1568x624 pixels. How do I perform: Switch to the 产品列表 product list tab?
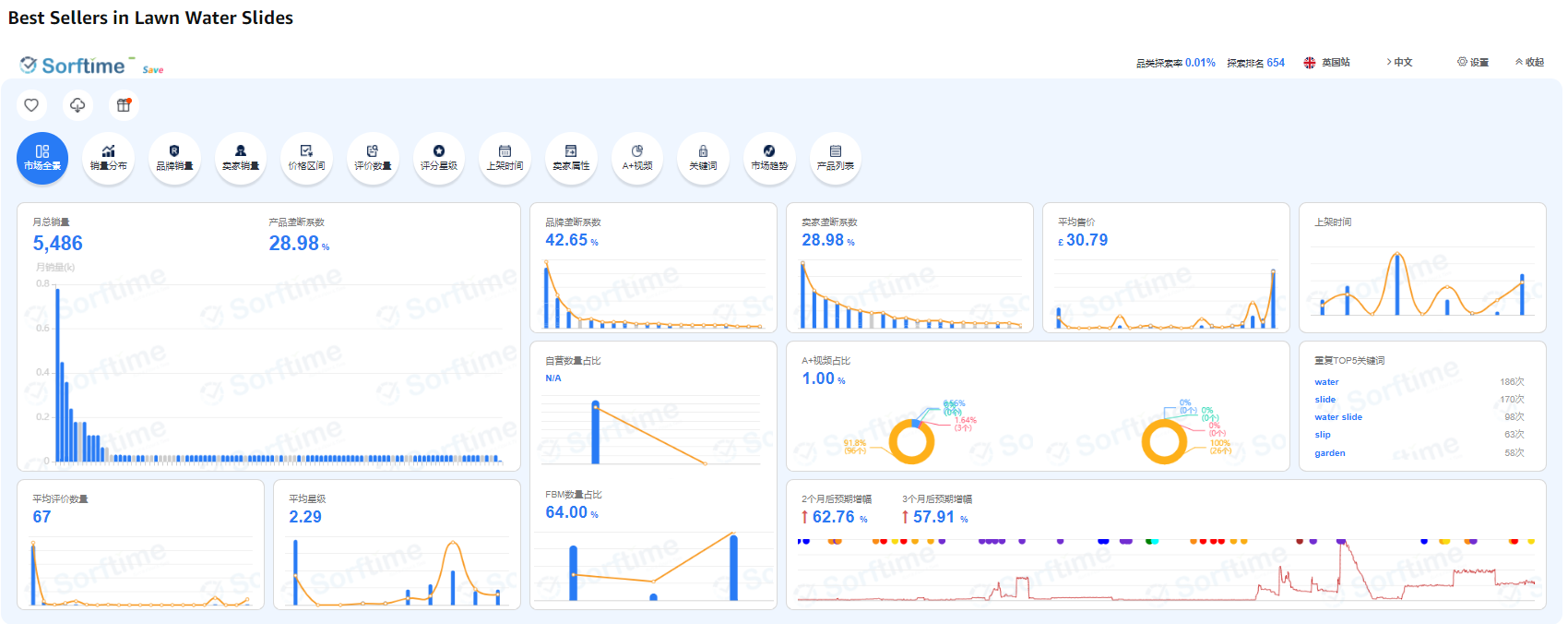pyautogui.click(x=836, y=158)
